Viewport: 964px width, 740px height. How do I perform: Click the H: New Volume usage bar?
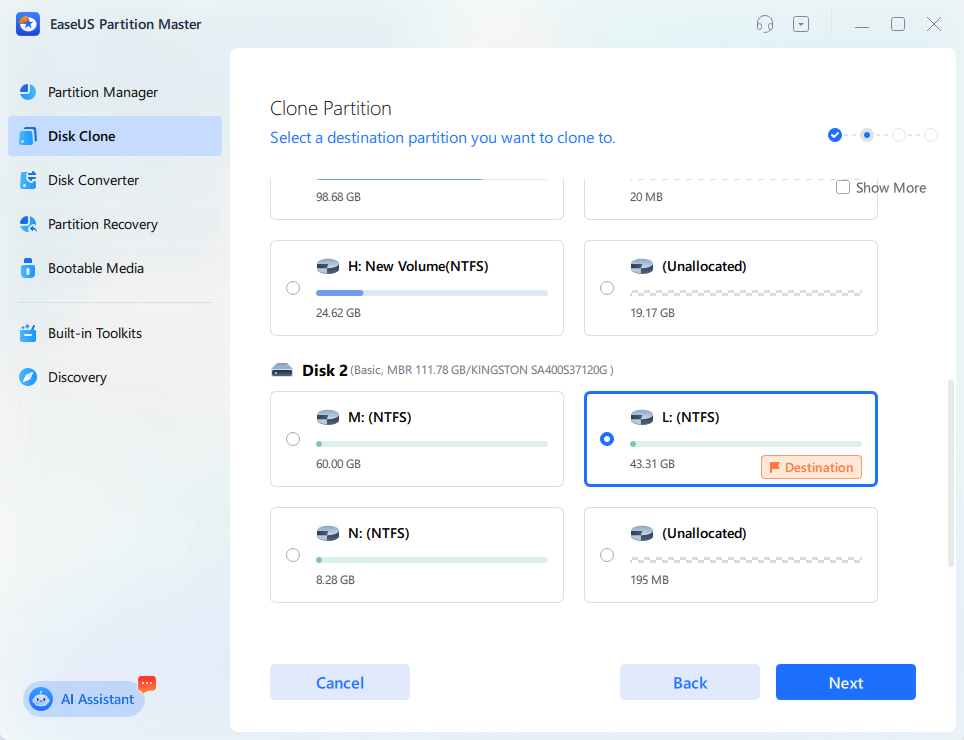click(432, 293)
